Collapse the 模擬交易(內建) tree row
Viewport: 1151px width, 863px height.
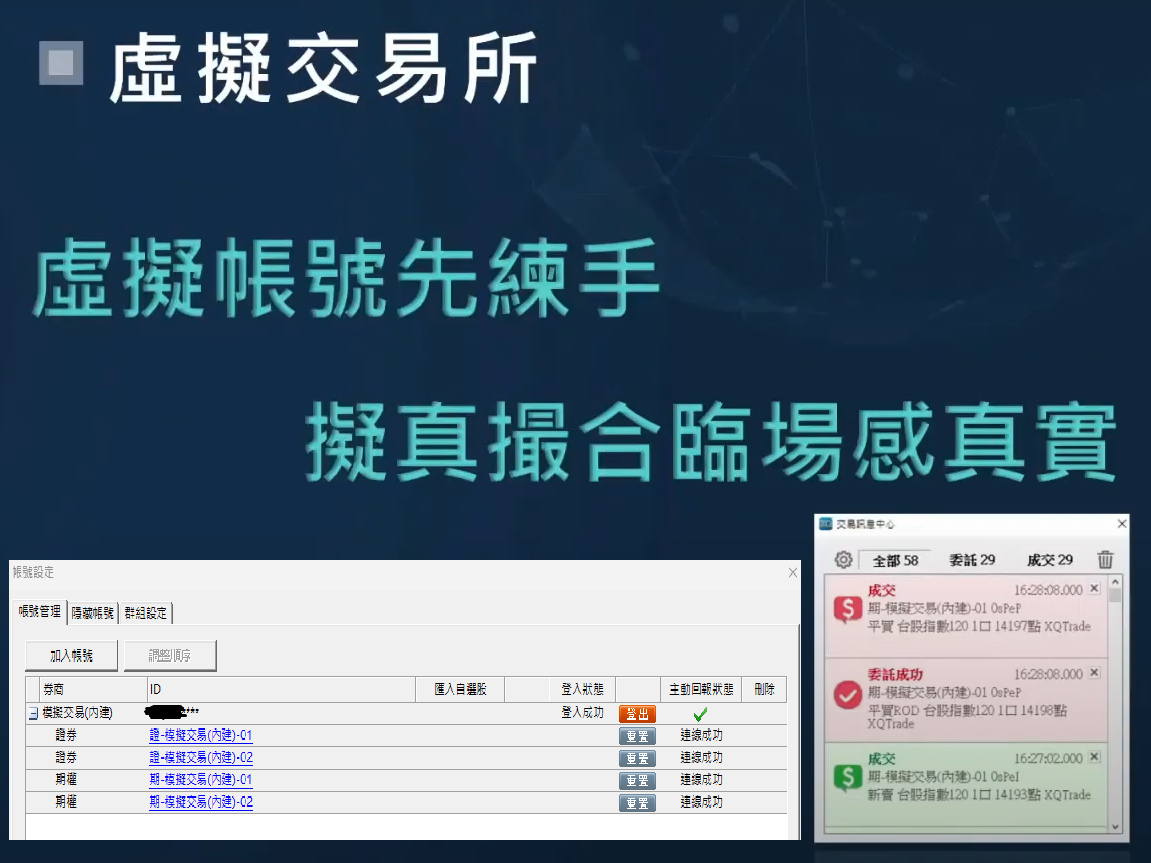pos(33,714)
